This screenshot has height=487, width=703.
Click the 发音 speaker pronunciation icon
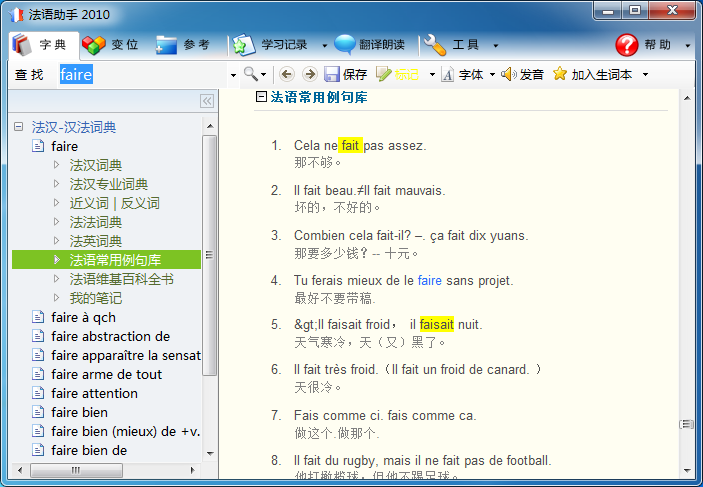pyautogui.click(x=509, y=74)
